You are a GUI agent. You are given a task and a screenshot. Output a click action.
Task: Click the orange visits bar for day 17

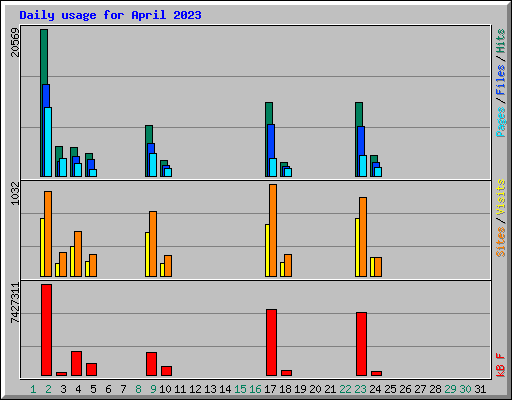[x=273, y=230]
